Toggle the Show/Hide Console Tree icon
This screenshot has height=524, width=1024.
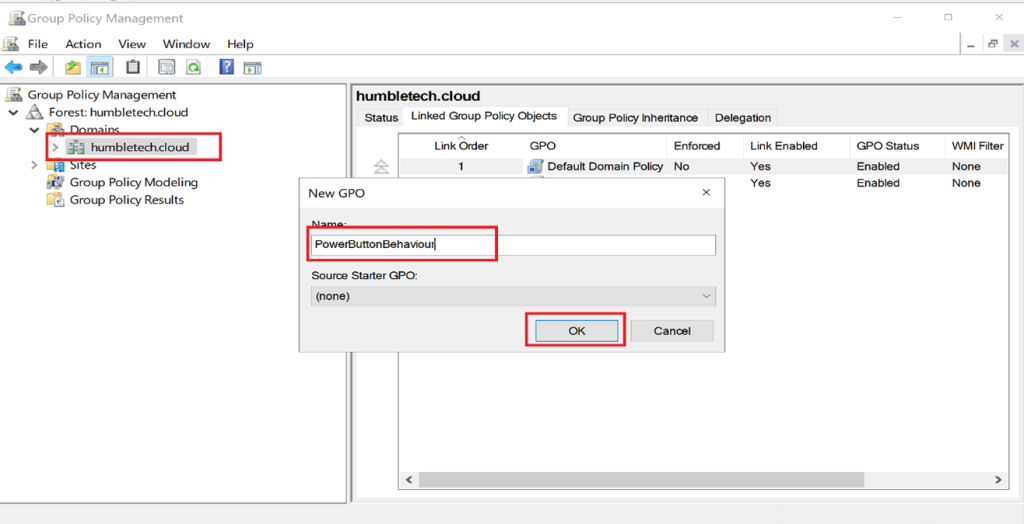click(x=99, y=68)
